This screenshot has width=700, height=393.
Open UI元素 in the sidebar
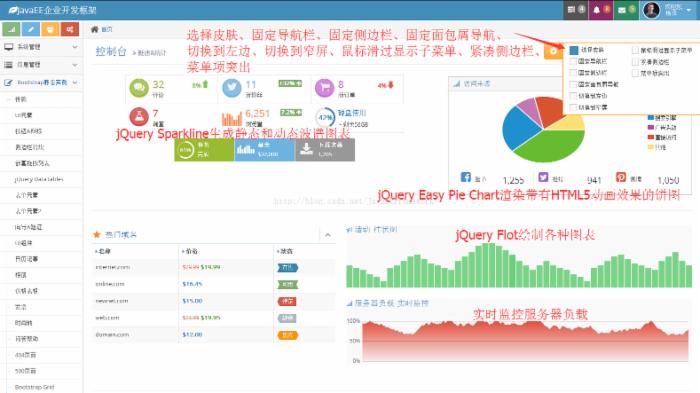coord(23,115)
